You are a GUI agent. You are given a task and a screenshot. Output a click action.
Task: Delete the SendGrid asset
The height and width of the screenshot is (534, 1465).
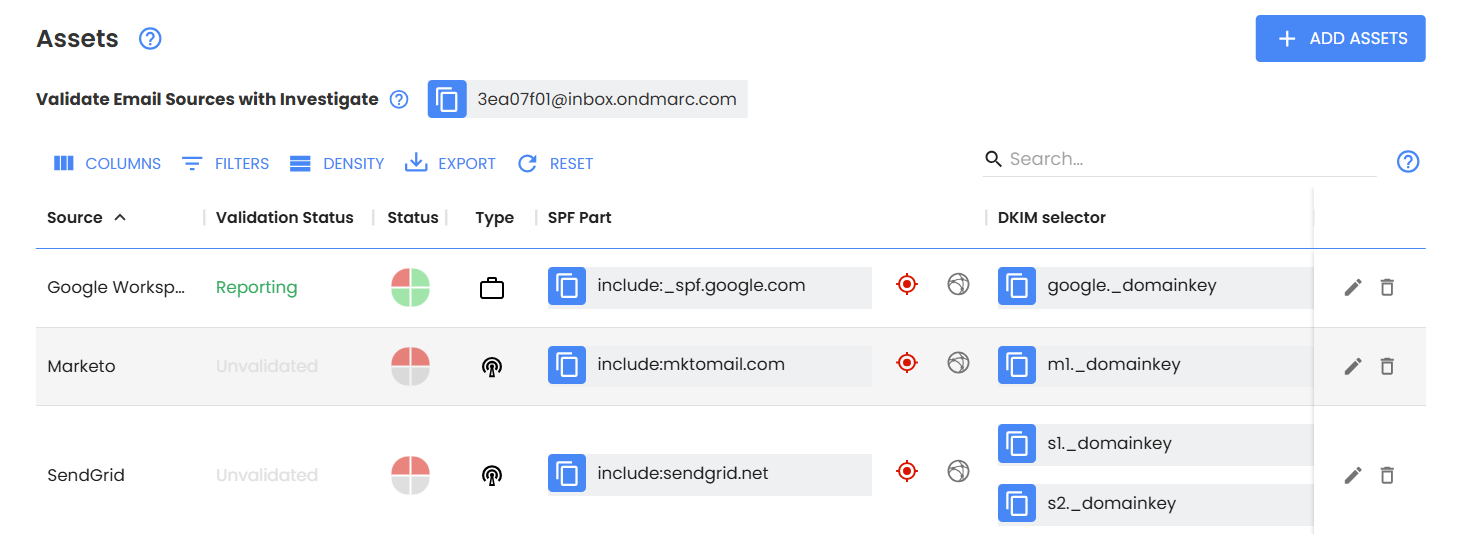click(x=1387, y=476)
